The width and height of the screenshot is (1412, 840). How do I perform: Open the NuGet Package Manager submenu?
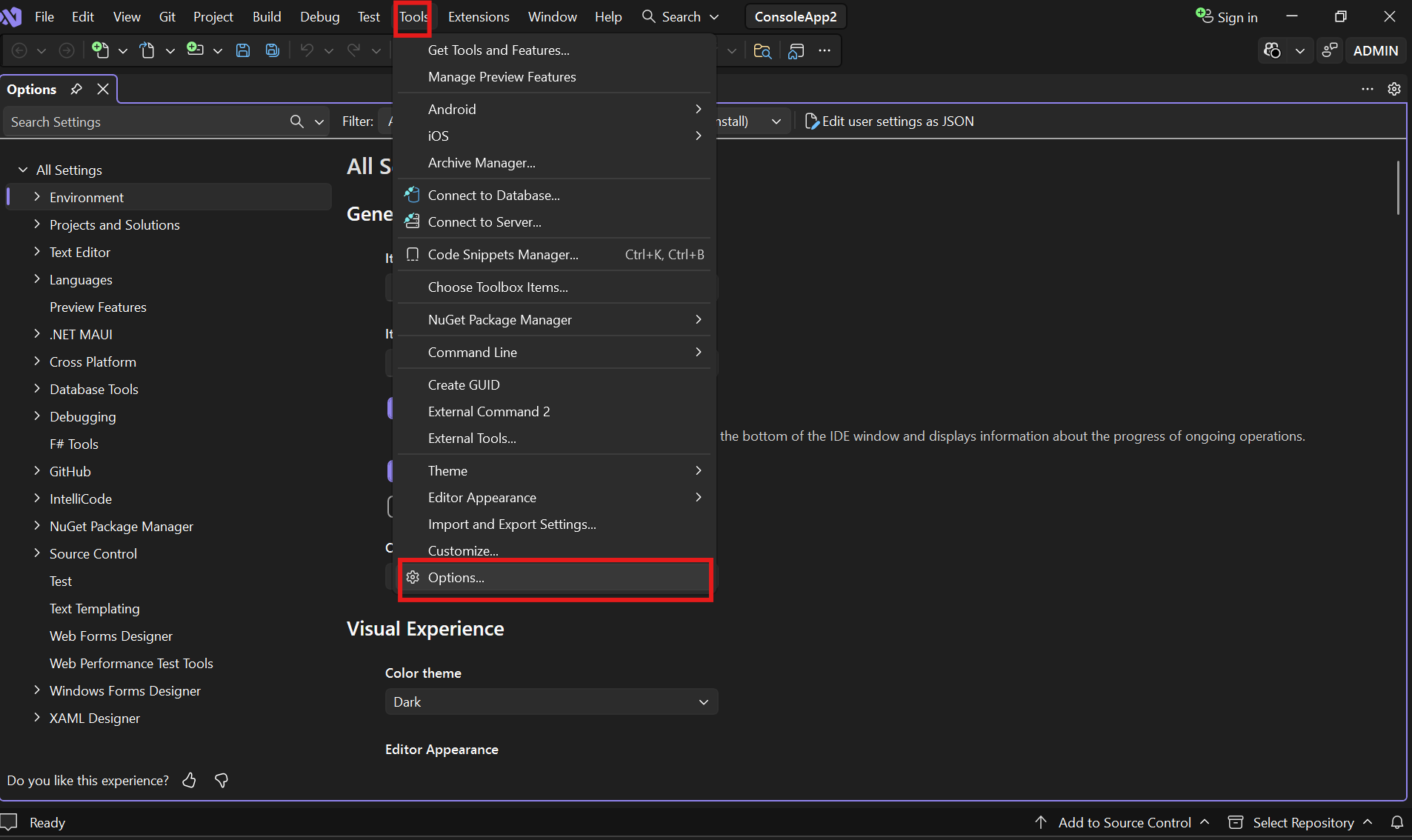tap(554, 320)
